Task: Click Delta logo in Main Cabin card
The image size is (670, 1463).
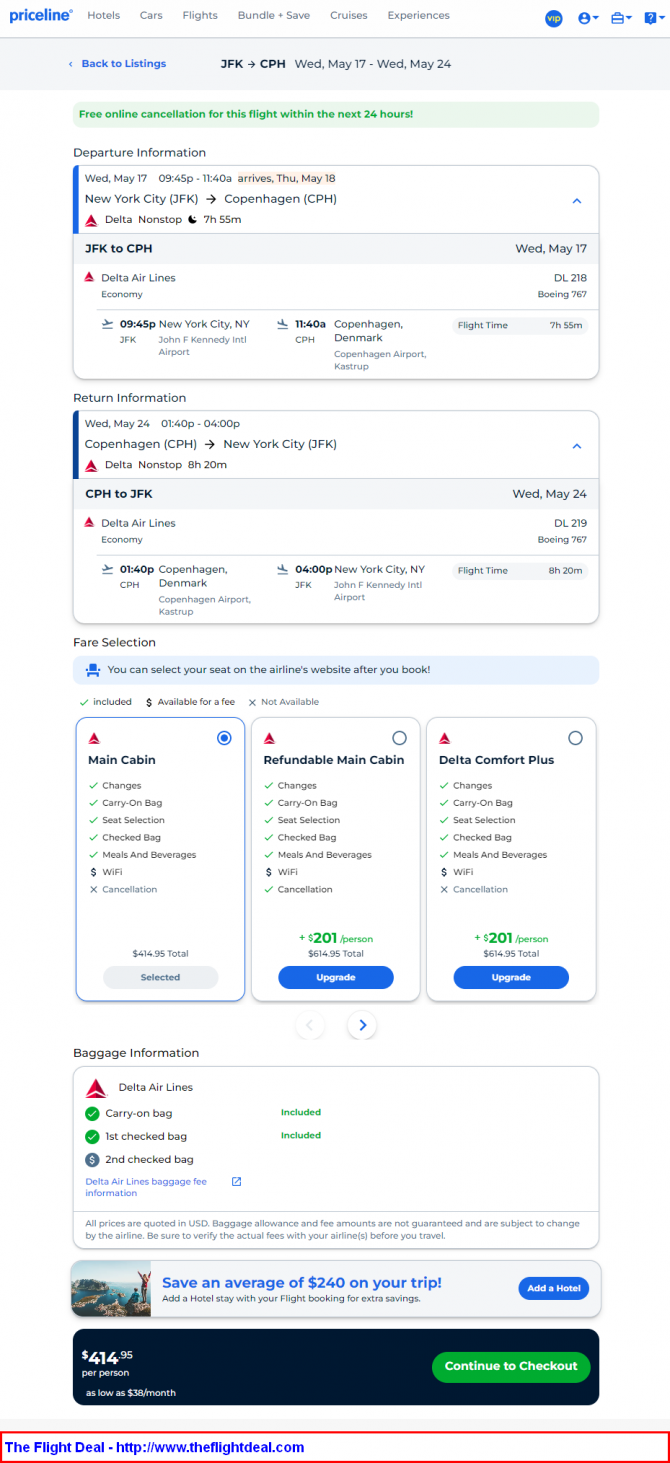Action: 94,739
